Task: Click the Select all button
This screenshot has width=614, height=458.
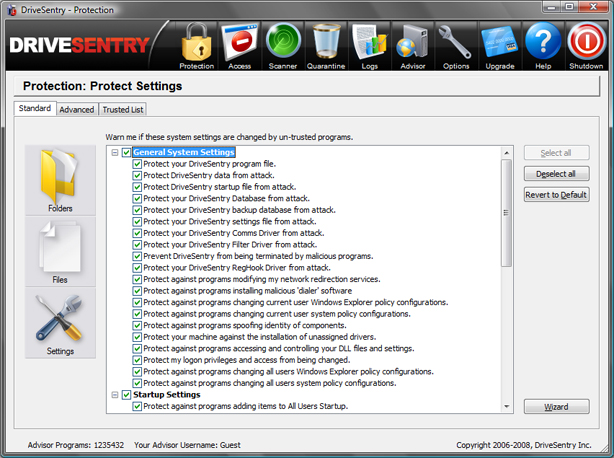Action: click(556, 153)
